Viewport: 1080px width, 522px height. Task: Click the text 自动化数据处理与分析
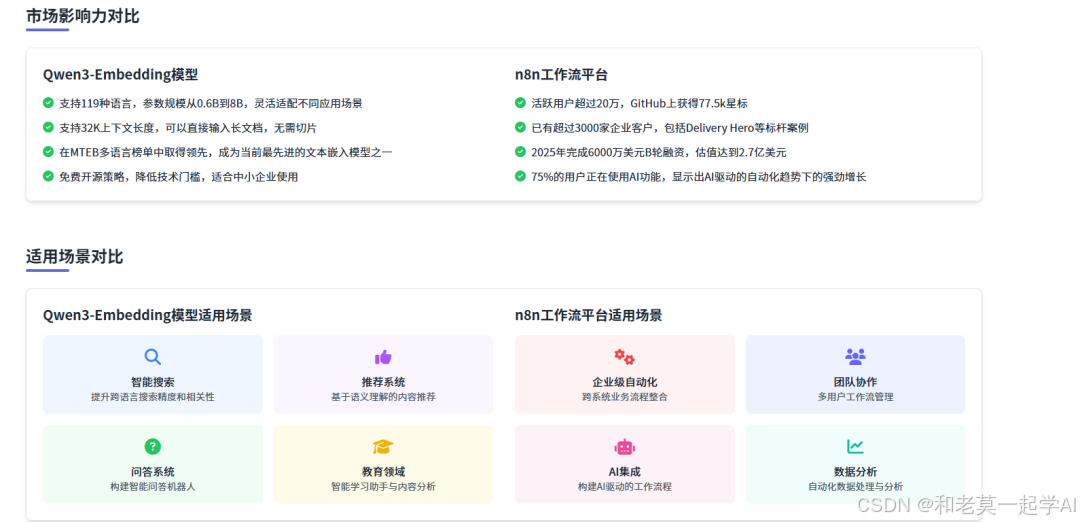[855, 487]
